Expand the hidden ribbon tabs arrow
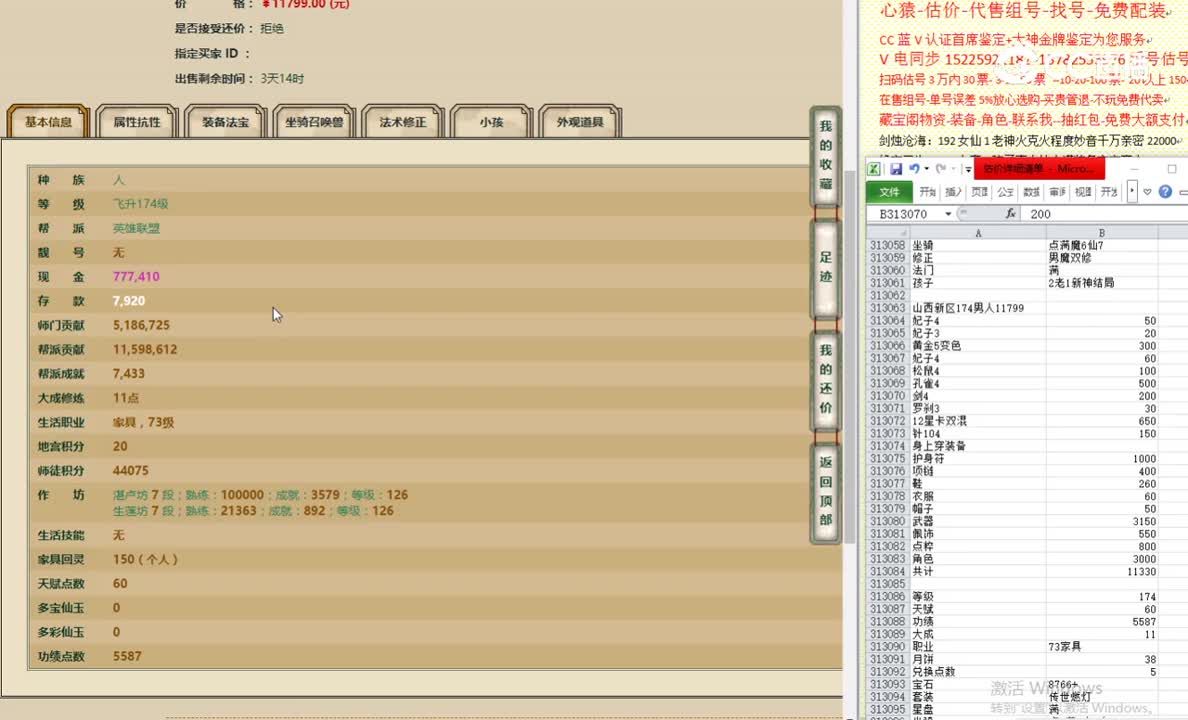The width and height of the screenshot is (1188, 720). tap(1131, 192)
